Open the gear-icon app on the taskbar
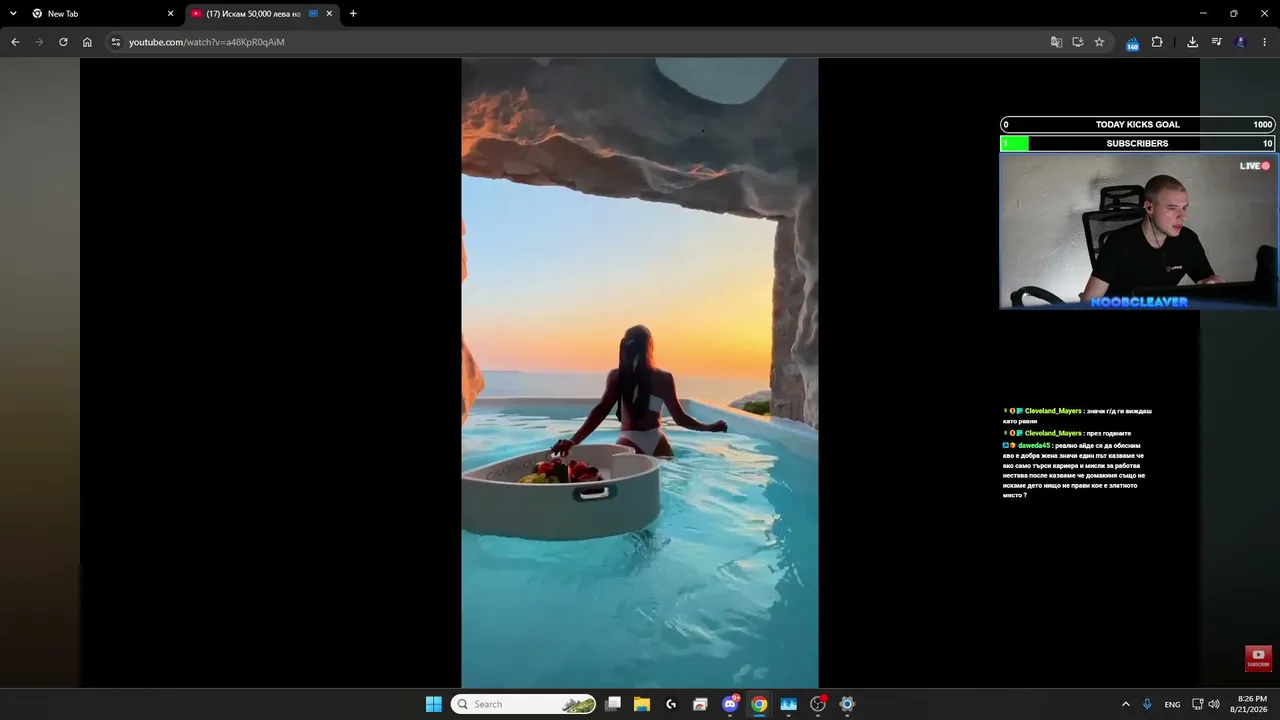Screen dimensions: 1280x720 [847, 704]
